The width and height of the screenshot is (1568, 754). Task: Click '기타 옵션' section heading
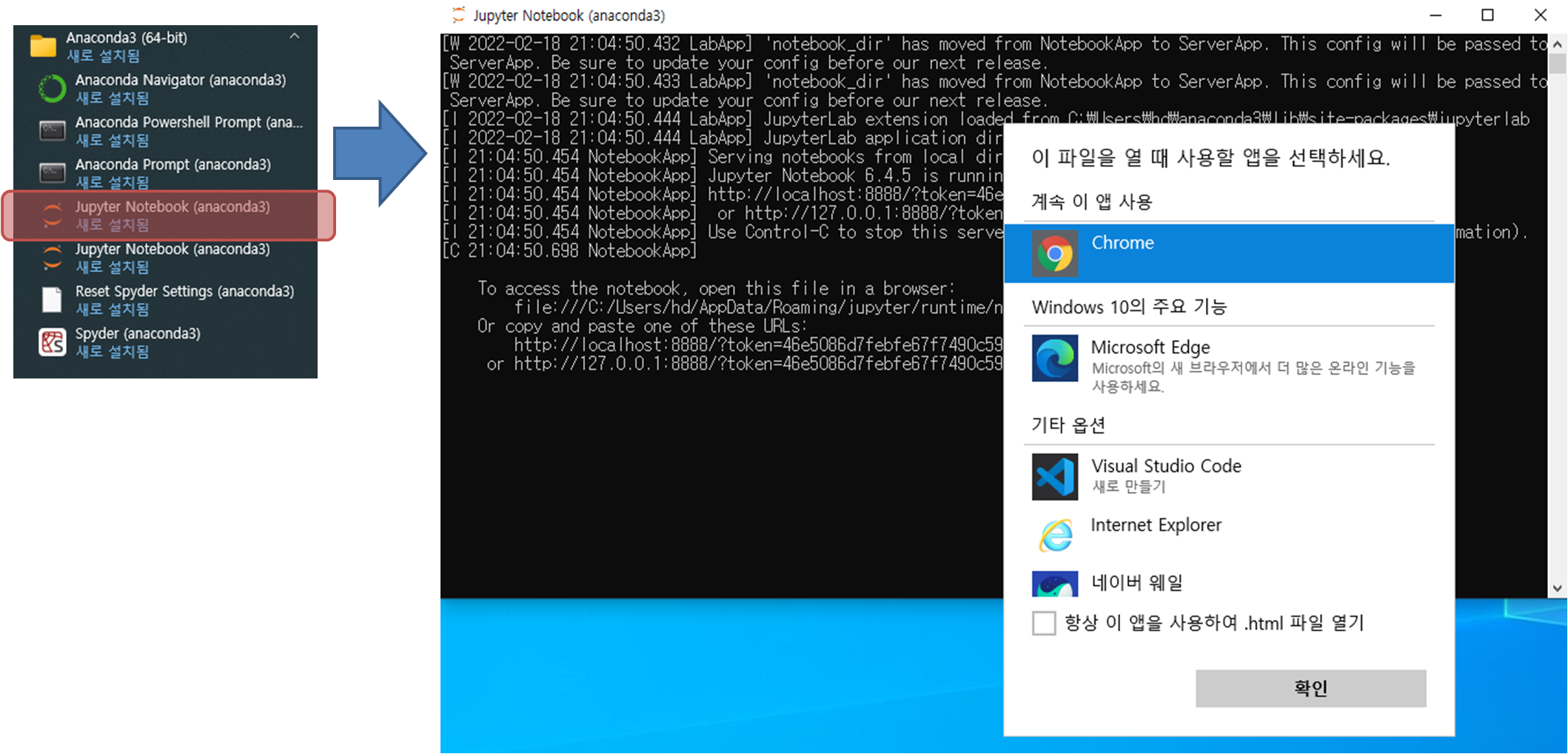pyautogui.click(x=1068, y=425)
